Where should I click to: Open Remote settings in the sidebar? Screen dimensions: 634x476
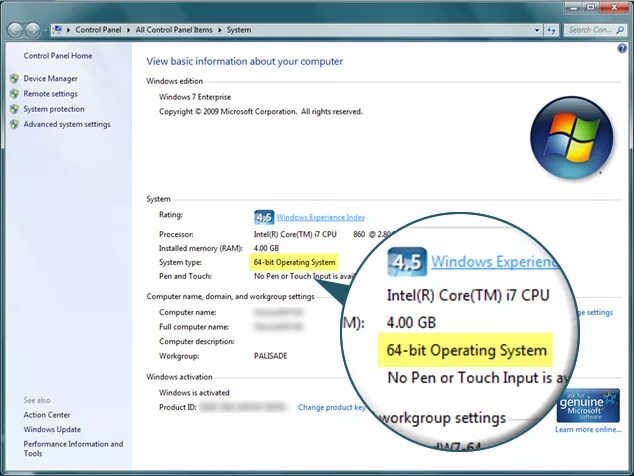click(51, 94)
